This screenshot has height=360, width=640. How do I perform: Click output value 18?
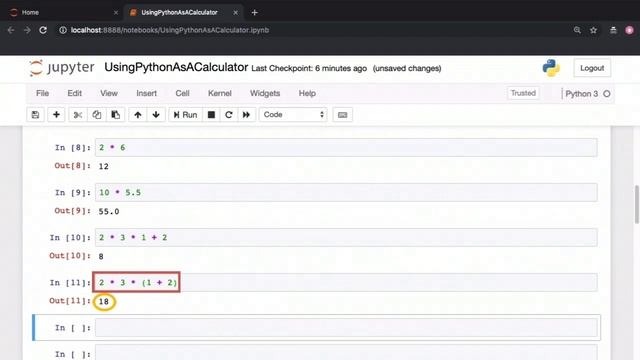[x=104, y=301]
